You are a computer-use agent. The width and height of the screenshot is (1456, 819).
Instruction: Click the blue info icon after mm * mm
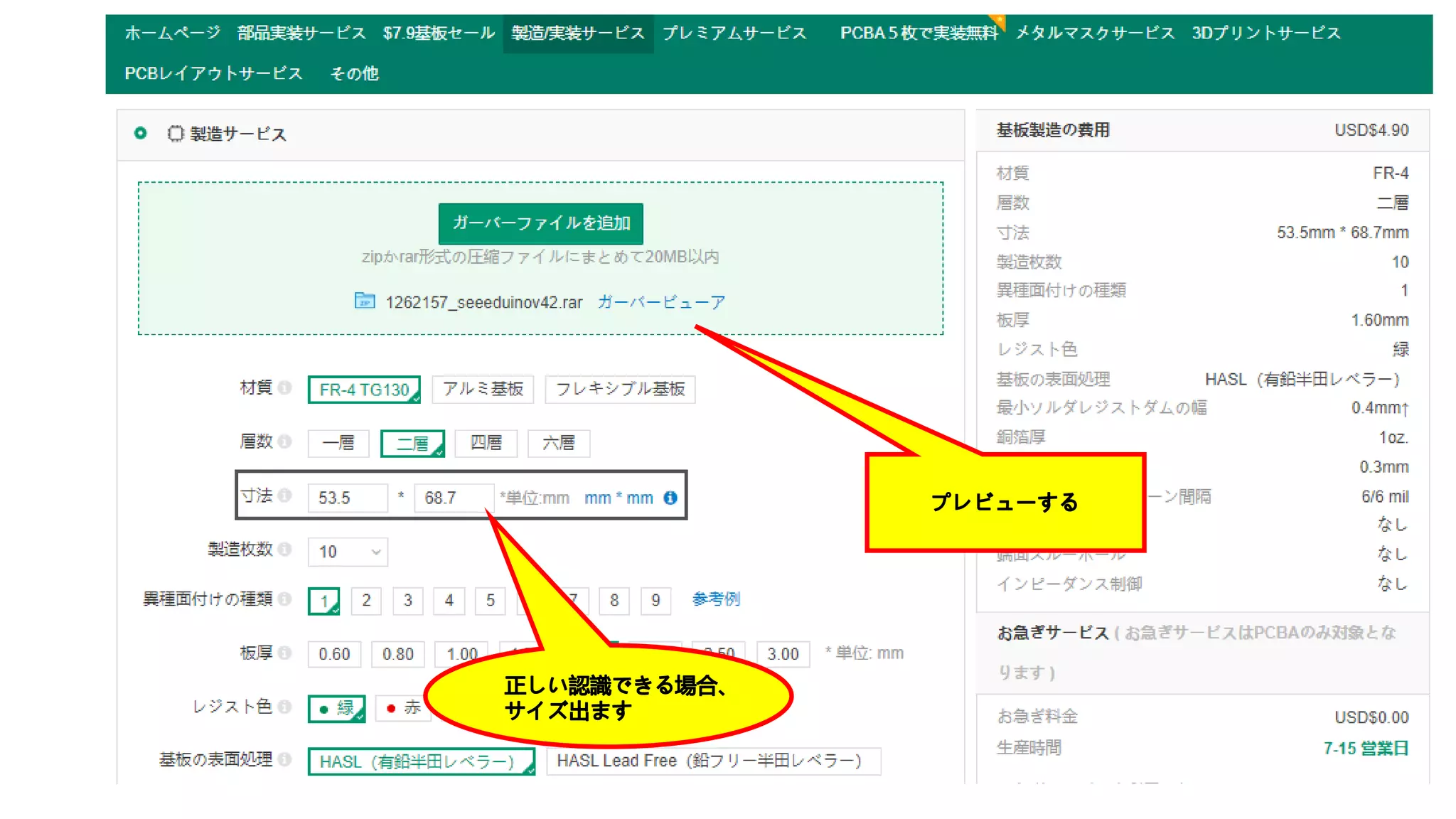point(670,498)
